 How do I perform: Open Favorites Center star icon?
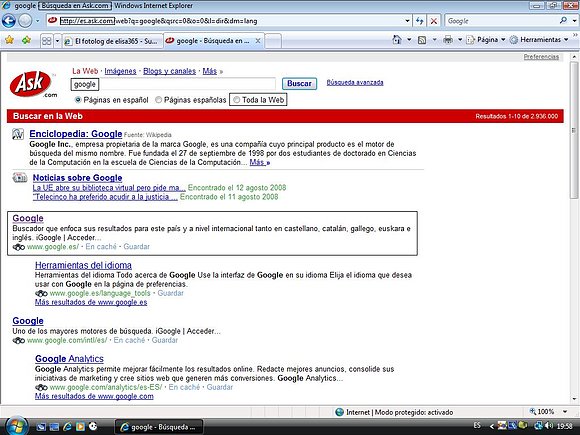(x=9, y=40)
